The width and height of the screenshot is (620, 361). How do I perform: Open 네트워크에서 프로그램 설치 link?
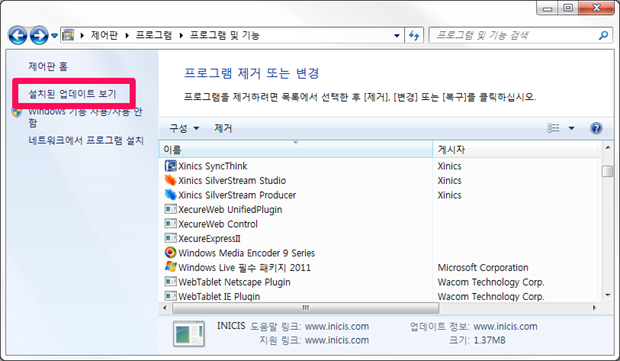point(86,140)
